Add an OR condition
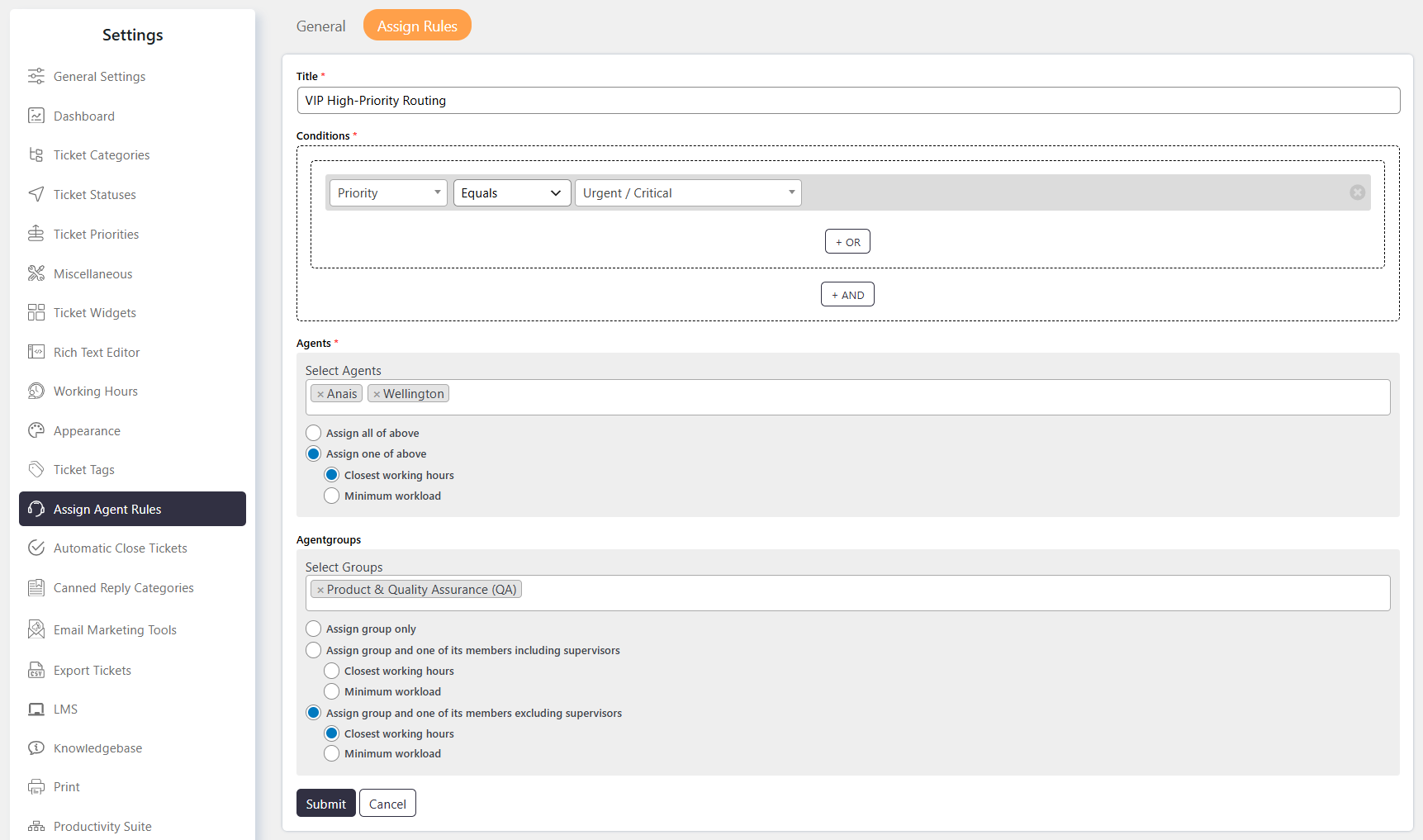The image size is (1423, 840). [847, 241]
